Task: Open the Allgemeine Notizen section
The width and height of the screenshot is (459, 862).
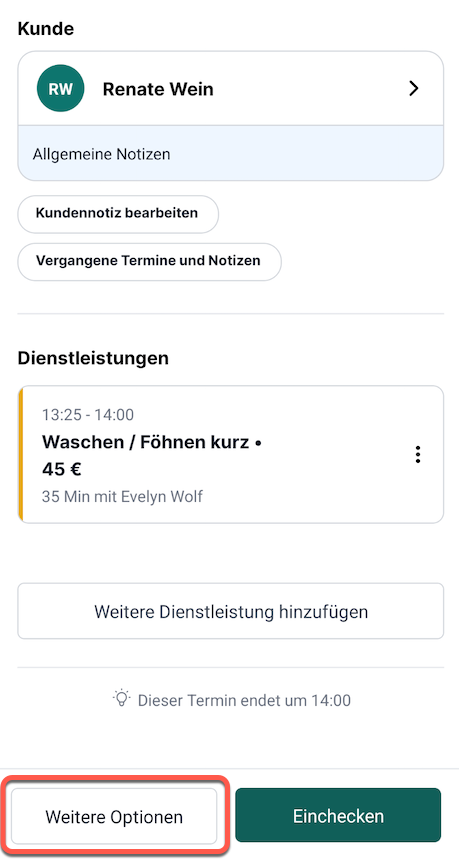Action: (x=231, y=153)
